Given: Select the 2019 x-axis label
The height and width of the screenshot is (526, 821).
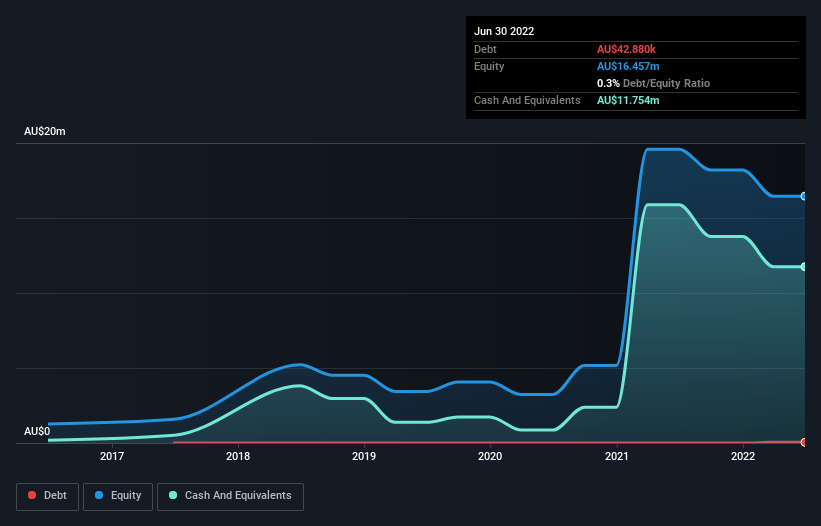Looking at the screenshot, I should point(364,456).
